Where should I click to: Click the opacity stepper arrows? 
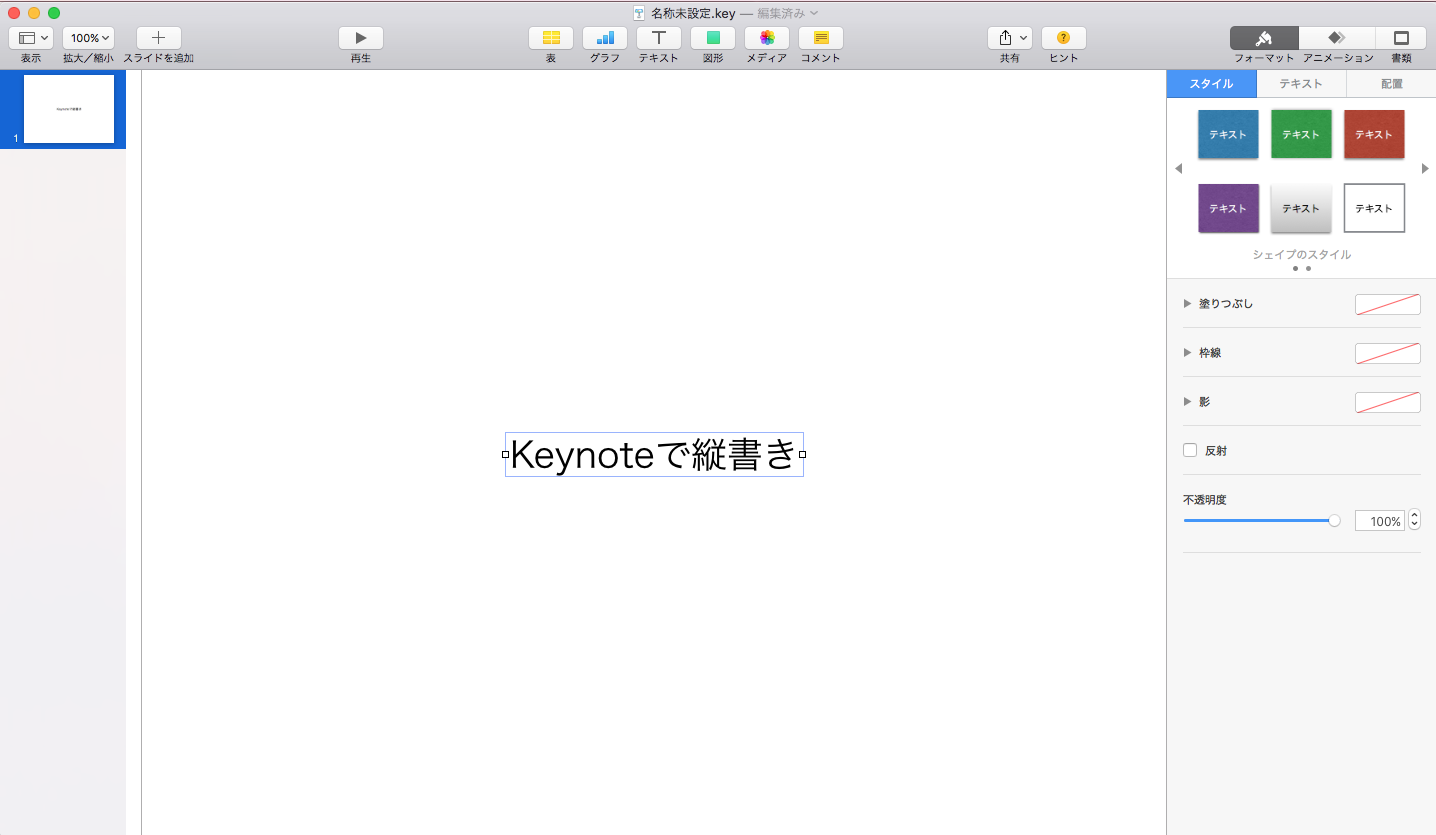click(1414, 521)
